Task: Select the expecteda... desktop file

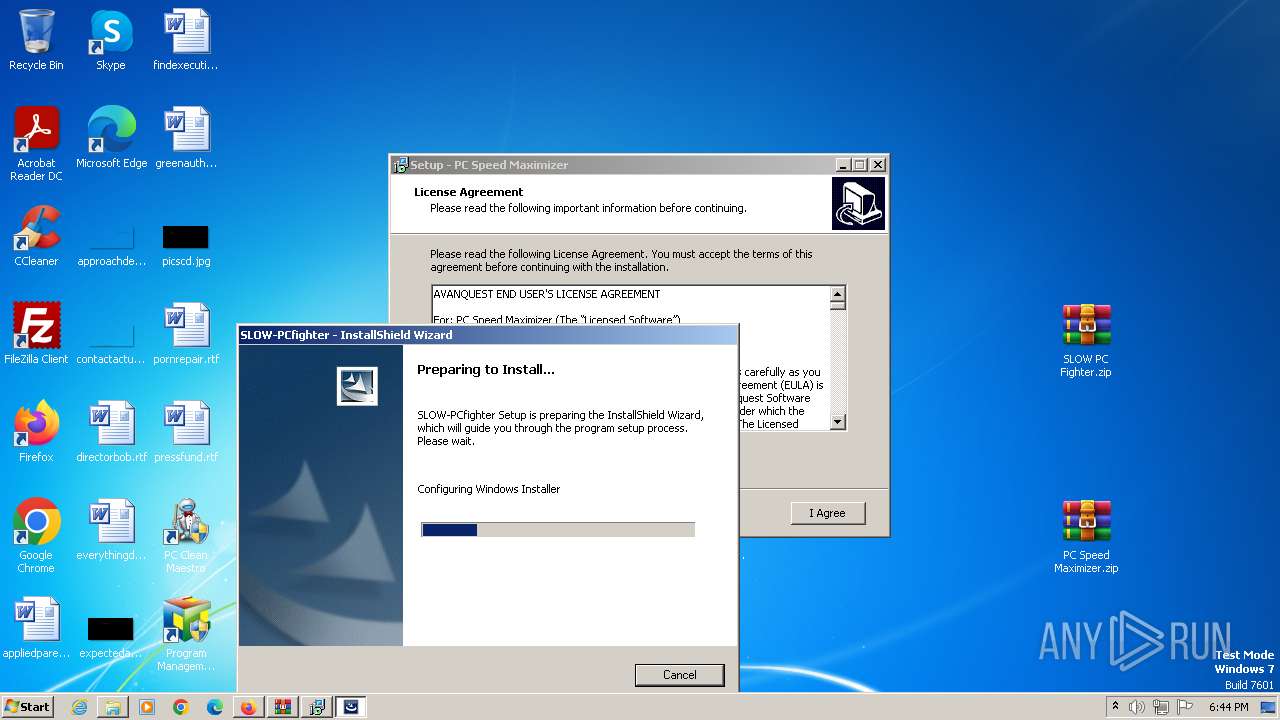Action: [x=111, y=638]
